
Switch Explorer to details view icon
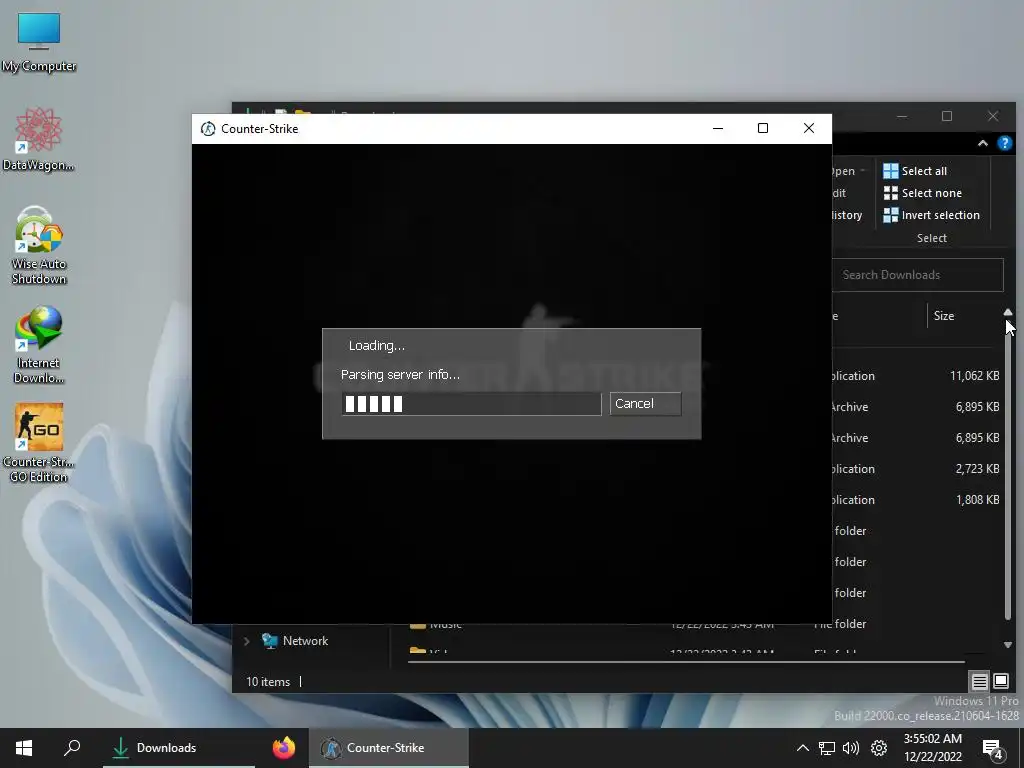pyautogui.click(x=979, y=682)
